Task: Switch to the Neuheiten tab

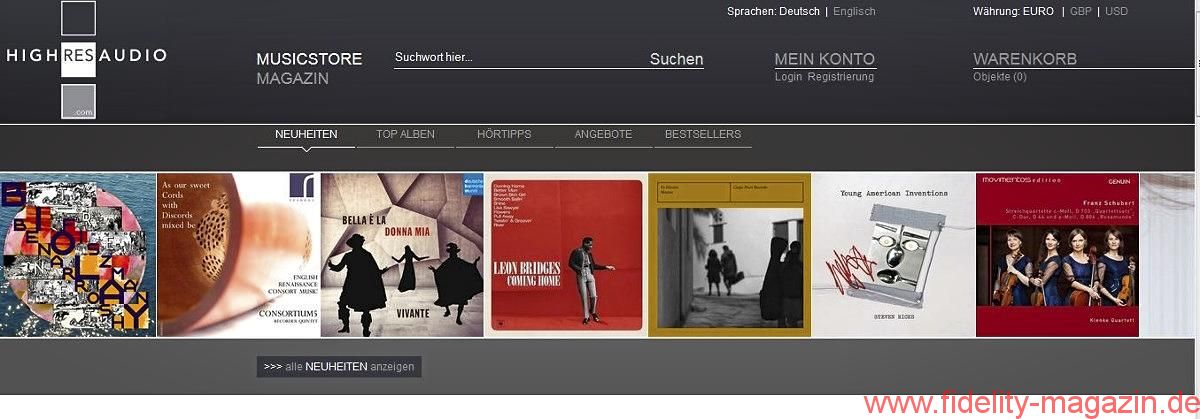Action: pos(306,134)
